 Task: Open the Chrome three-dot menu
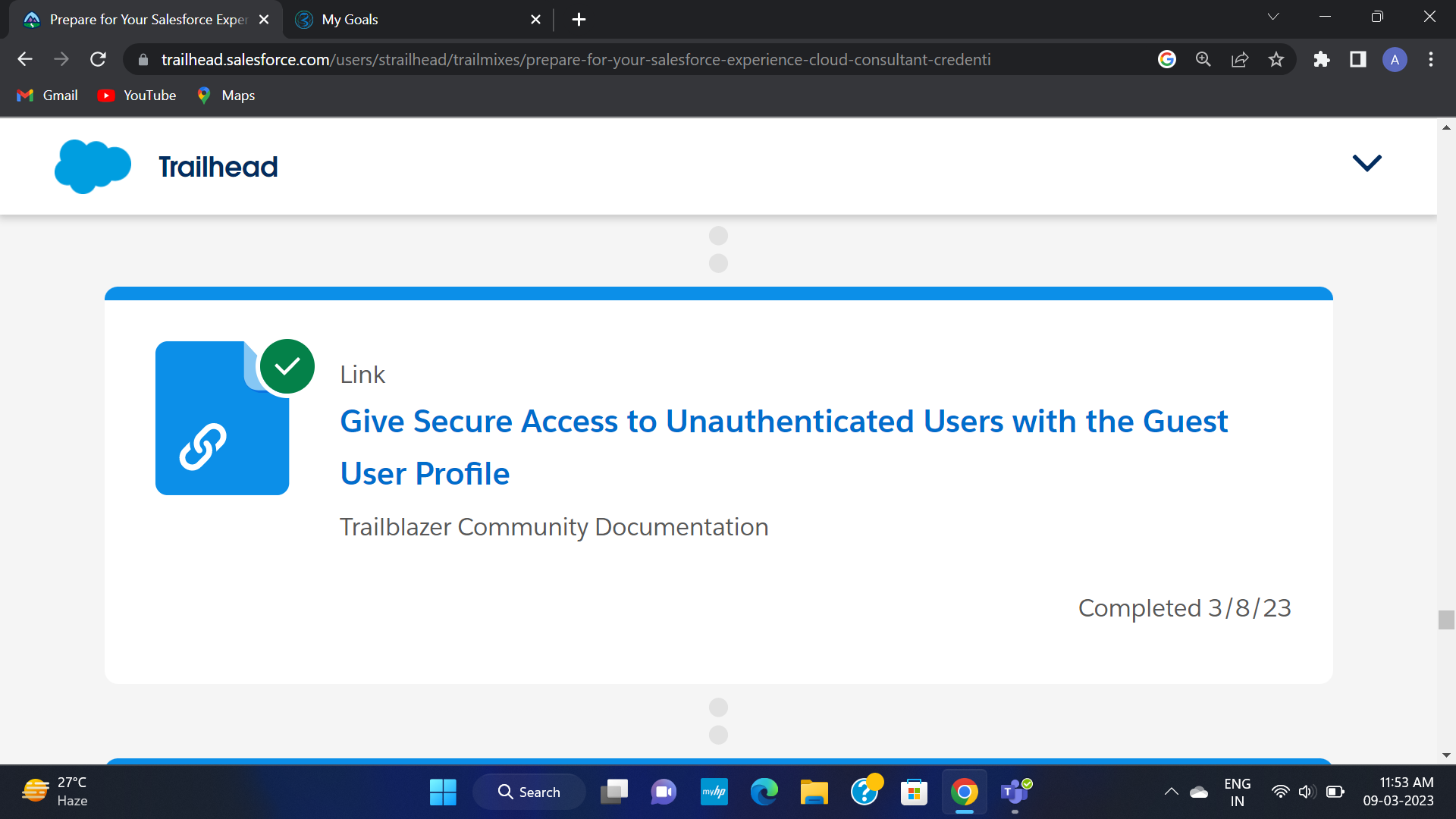(1431, 59)
